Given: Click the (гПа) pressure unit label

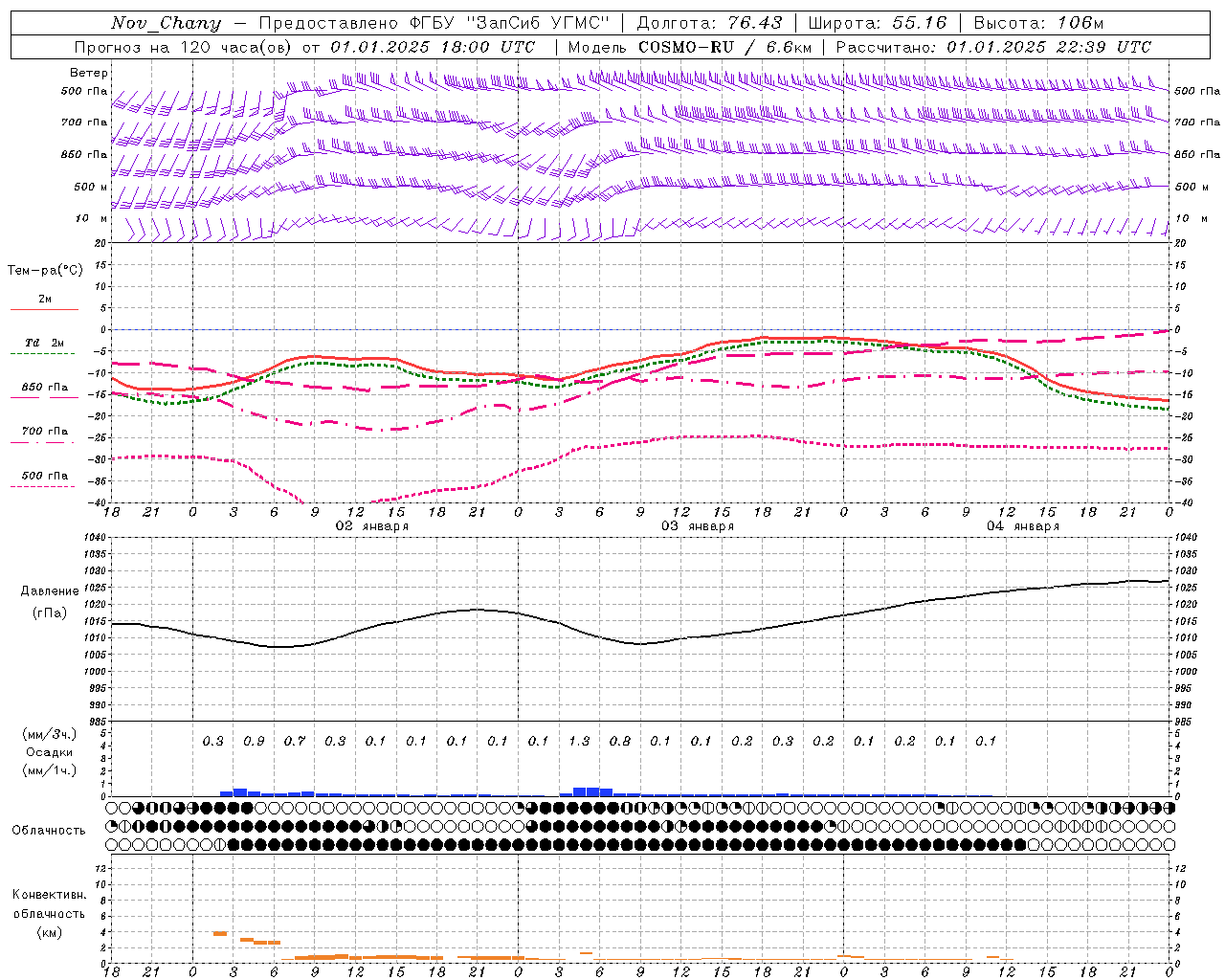Looking at the screenshot, I should pos(50,613).
